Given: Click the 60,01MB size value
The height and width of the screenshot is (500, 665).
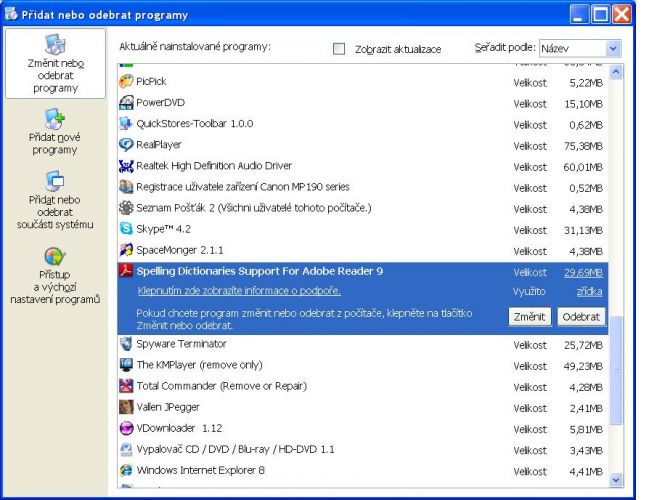Looking at the screenshot, I should click(583, 168).
